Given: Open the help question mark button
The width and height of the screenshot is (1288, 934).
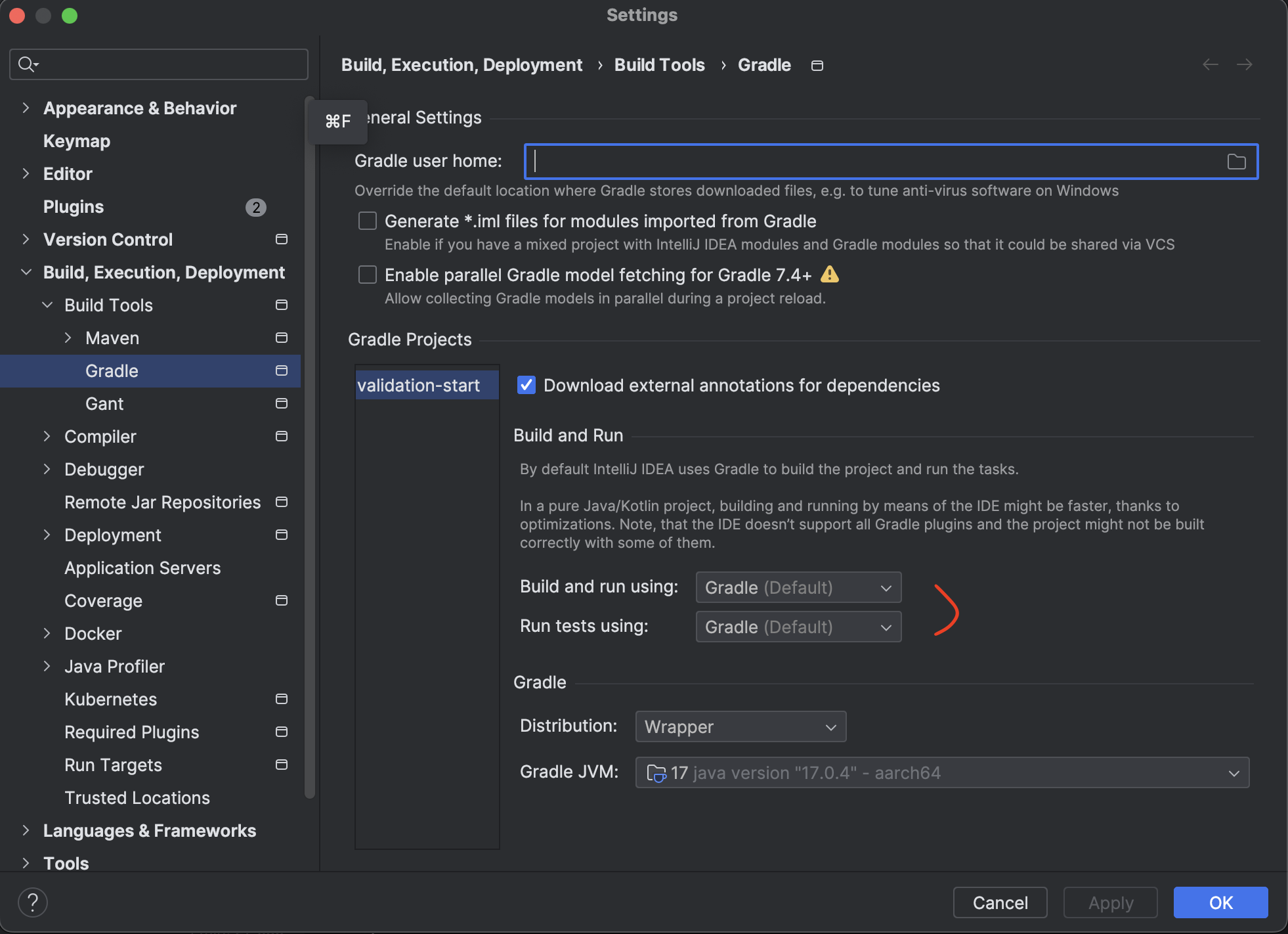Looking at the screenshot, I should click(x=33, y=902).
